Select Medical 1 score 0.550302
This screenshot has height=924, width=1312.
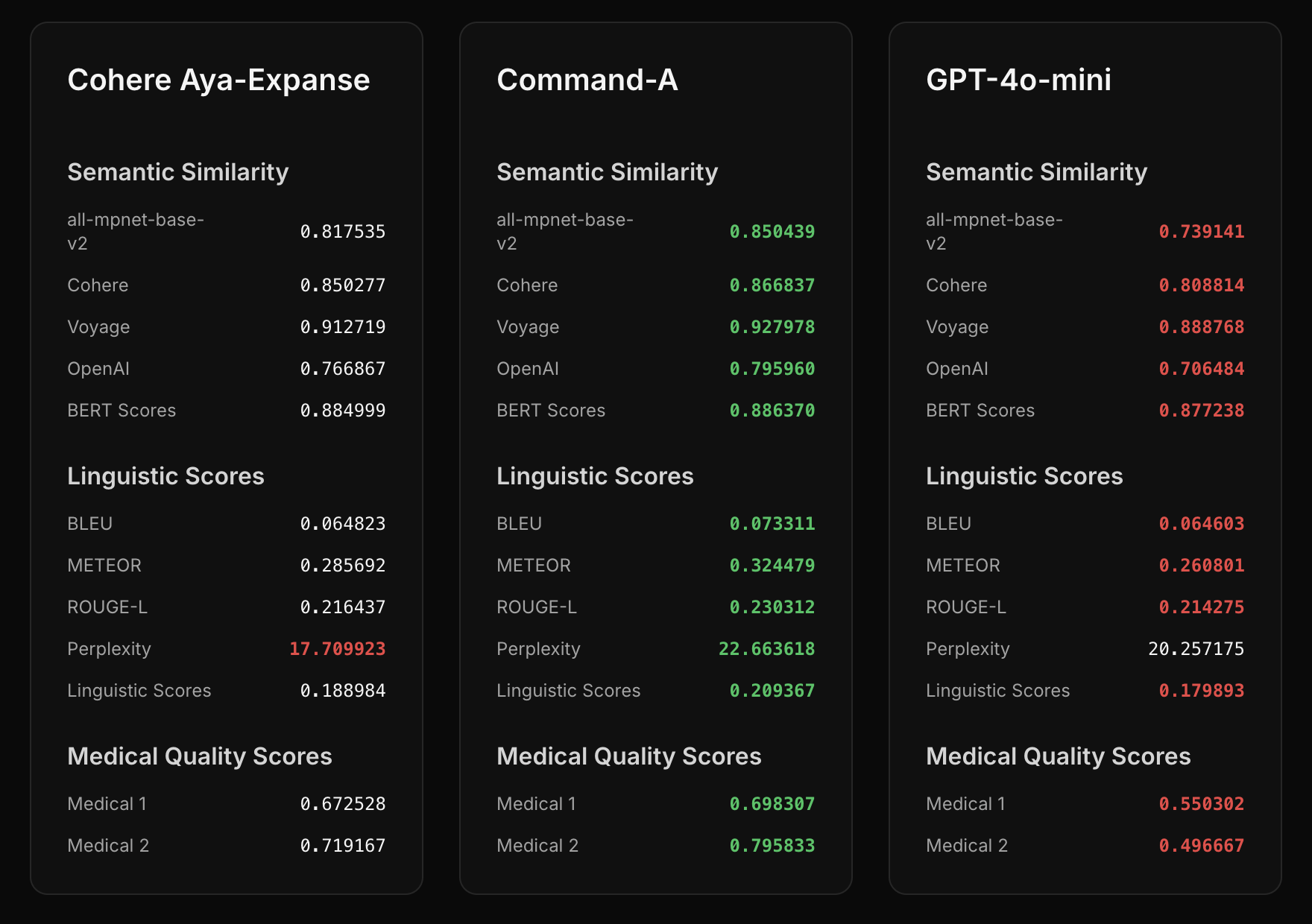tap(1201, 804)
